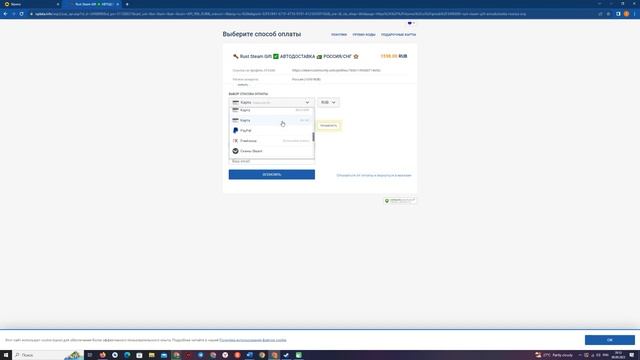Open the payment method dropdown
Screen dimensions: 640x360
click(271, 102)
